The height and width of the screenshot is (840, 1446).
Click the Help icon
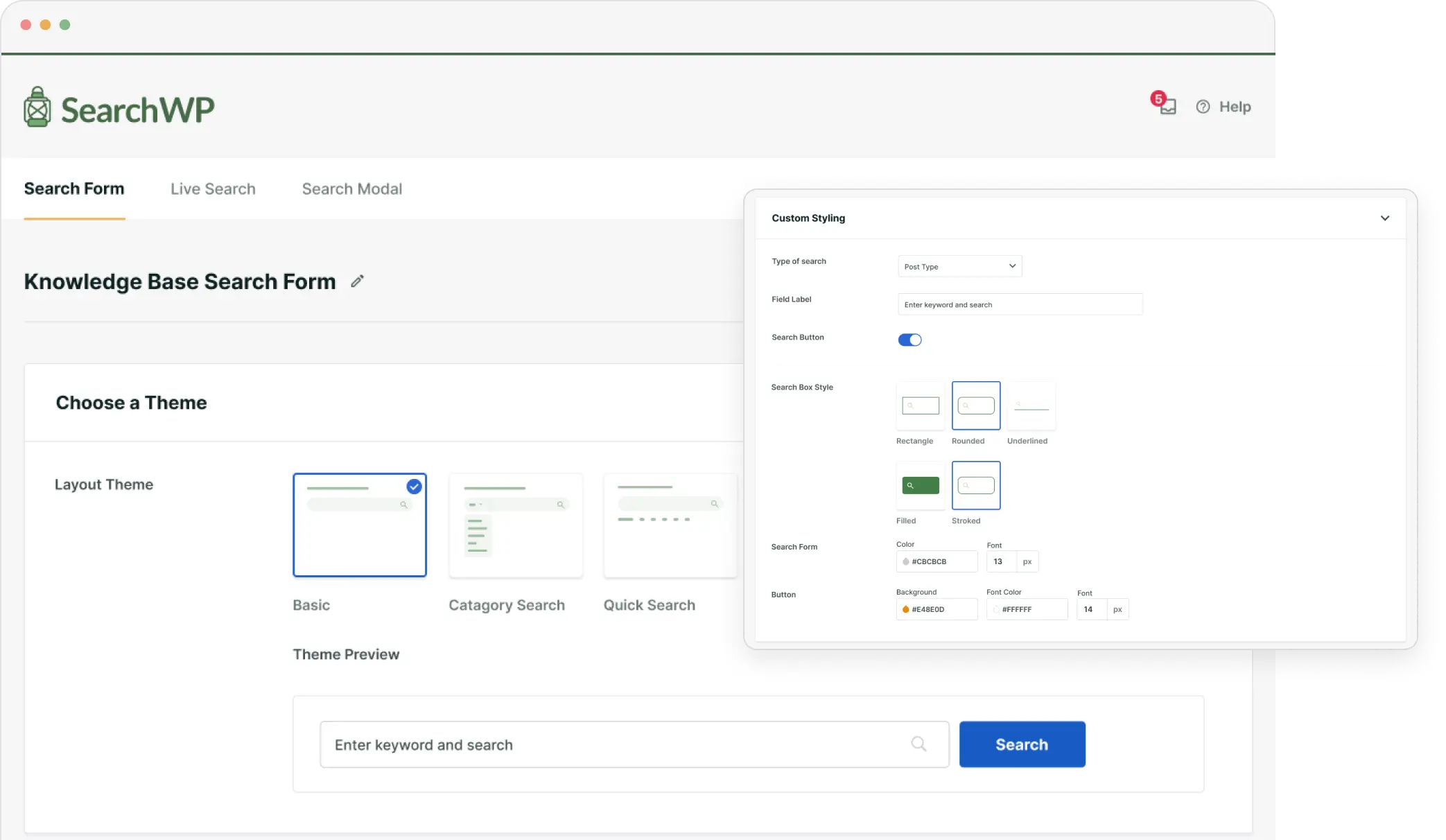[1203, 106]
